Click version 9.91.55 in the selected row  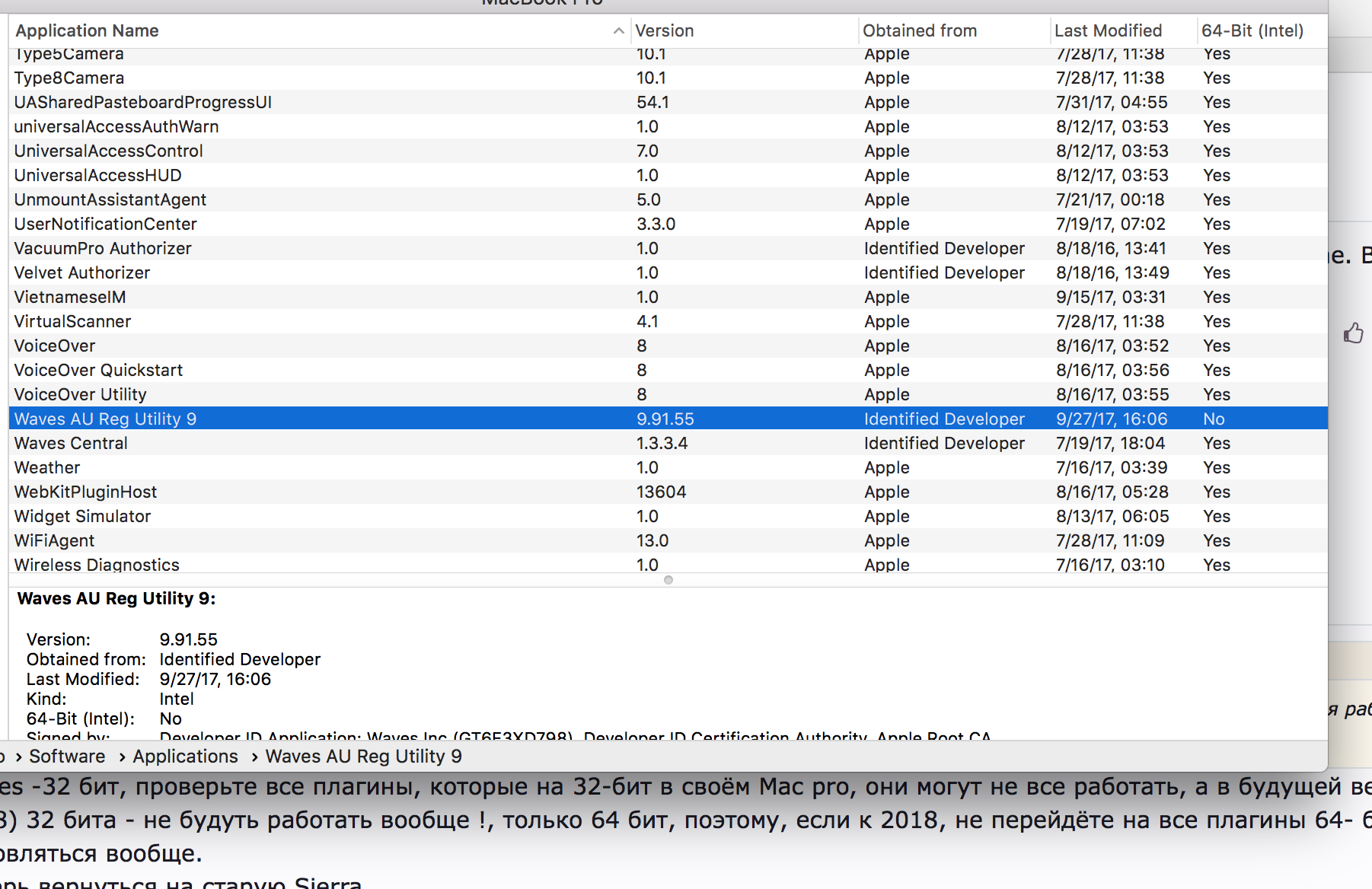pos(665,419)
